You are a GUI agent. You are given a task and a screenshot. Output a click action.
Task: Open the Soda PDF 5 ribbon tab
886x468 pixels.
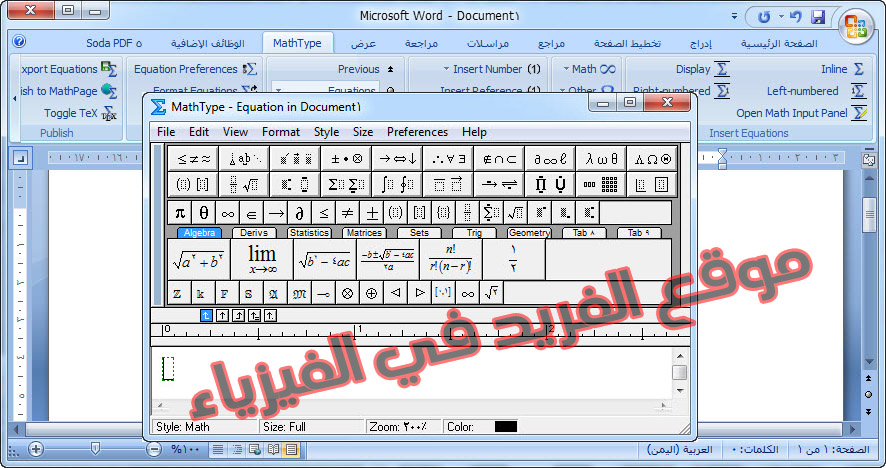click(114, 43)
